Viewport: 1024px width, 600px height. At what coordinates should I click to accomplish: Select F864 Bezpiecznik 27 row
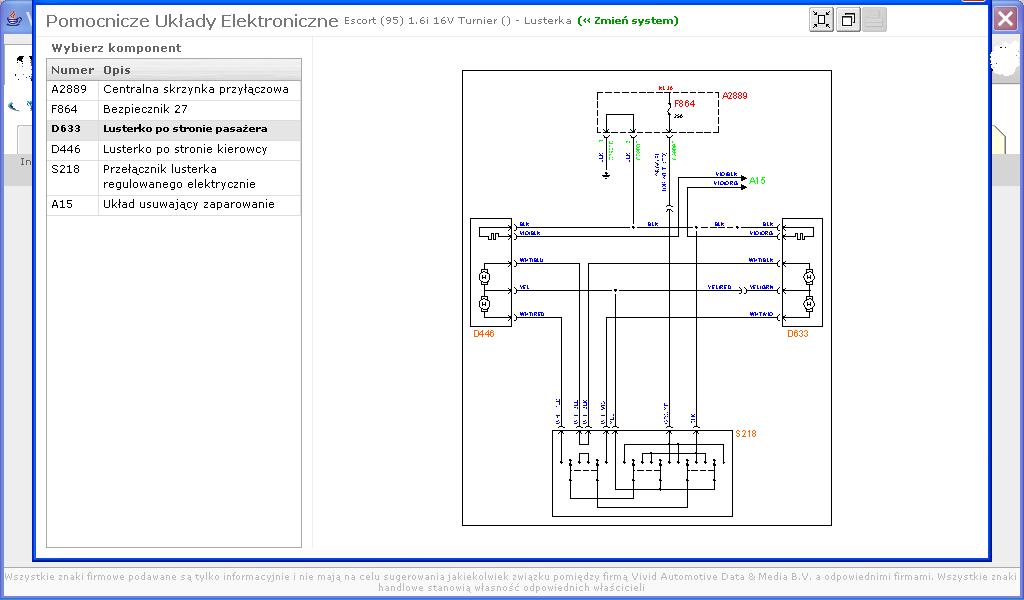pos(174,110)
